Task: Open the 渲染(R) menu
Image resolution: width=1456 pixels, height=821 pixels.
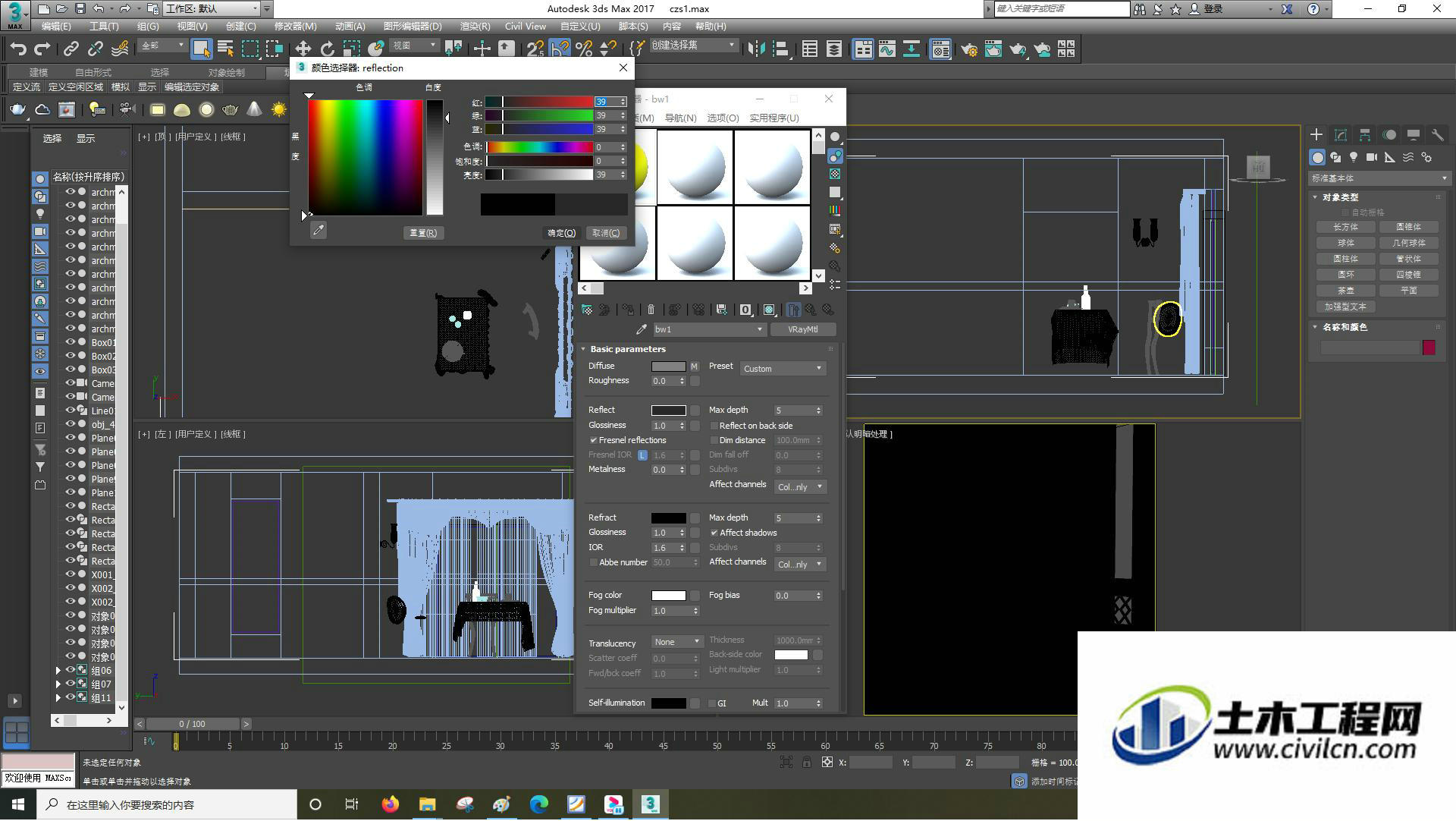Action: (475, 26)
